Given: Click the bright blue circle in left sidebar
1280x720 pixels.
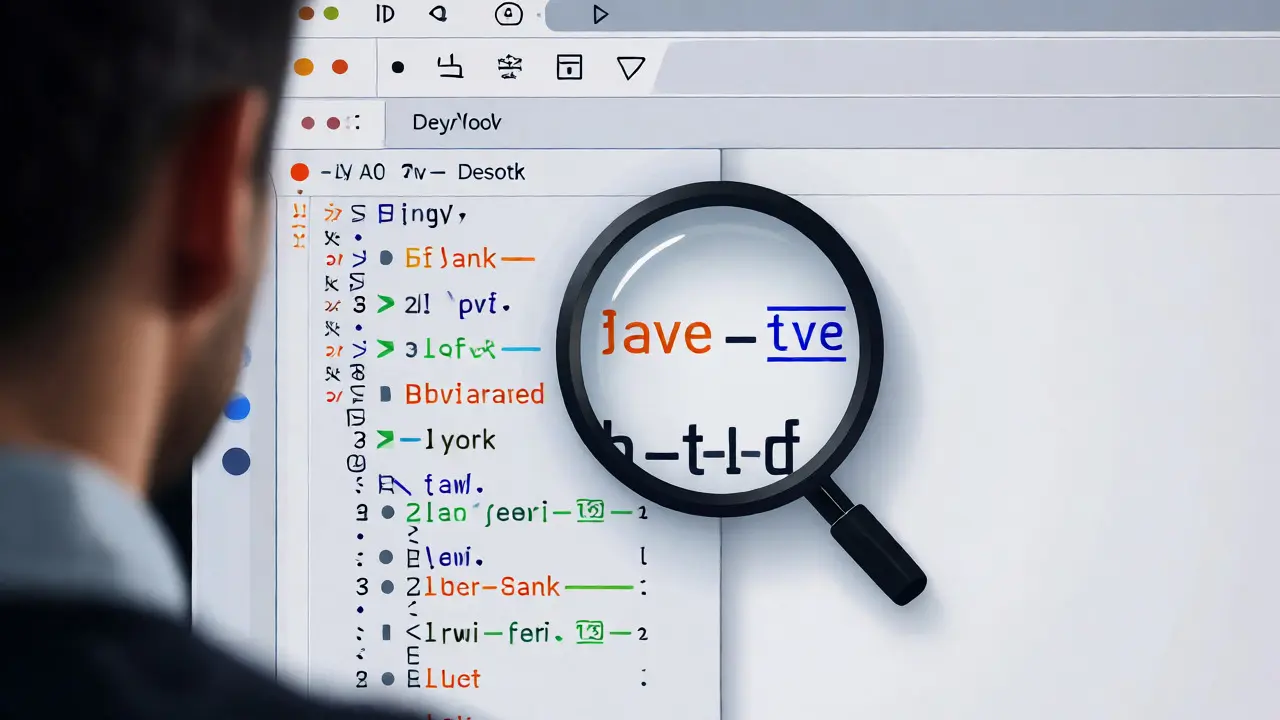Looking at the screenshot, I should pyautogui.click(x=237, y=408).
